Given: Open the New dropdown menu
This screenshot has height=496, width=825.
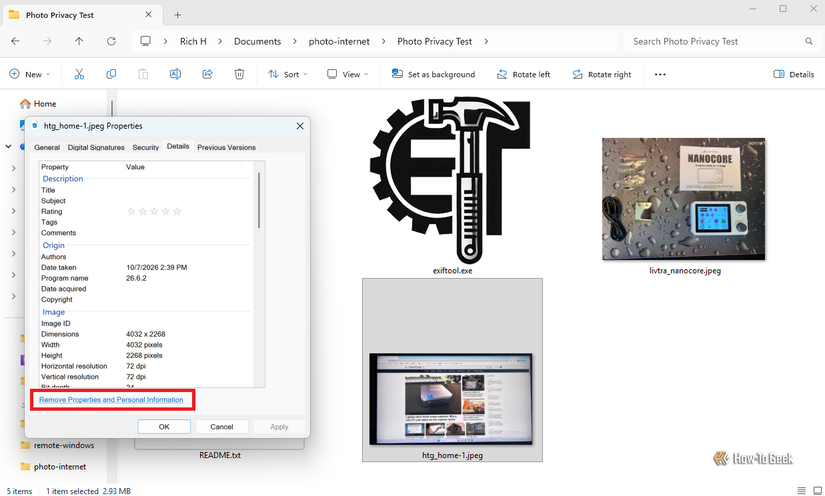Looking at the screenshot, I should pos(30,74).
